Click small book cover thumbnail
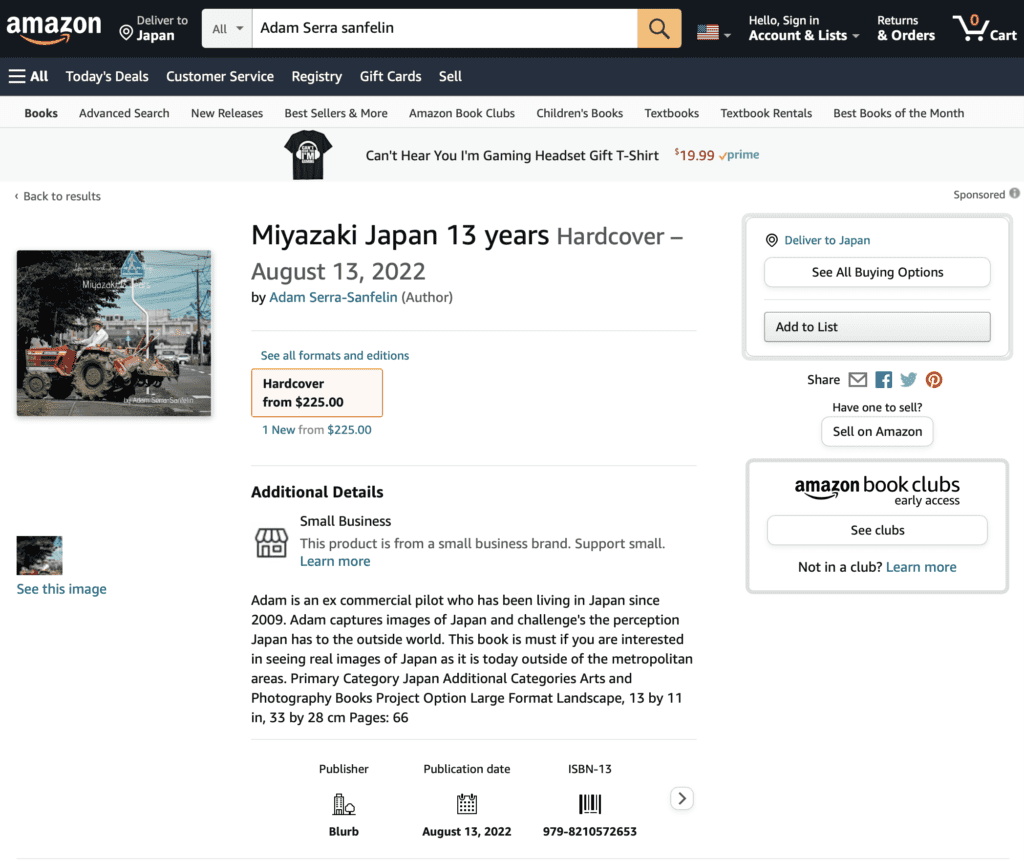The width and height of the screenshot is (1024, 861). coord(39,555)
